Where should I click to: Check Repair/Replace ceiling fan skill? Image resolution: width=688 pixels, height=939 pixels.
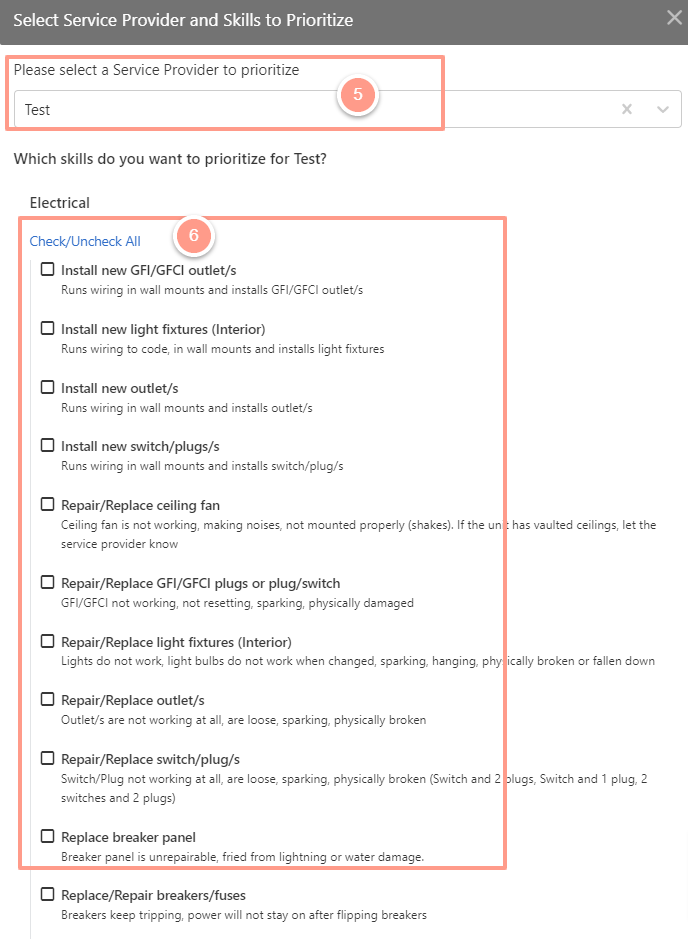pyautogui.click(x=47, y=504)
